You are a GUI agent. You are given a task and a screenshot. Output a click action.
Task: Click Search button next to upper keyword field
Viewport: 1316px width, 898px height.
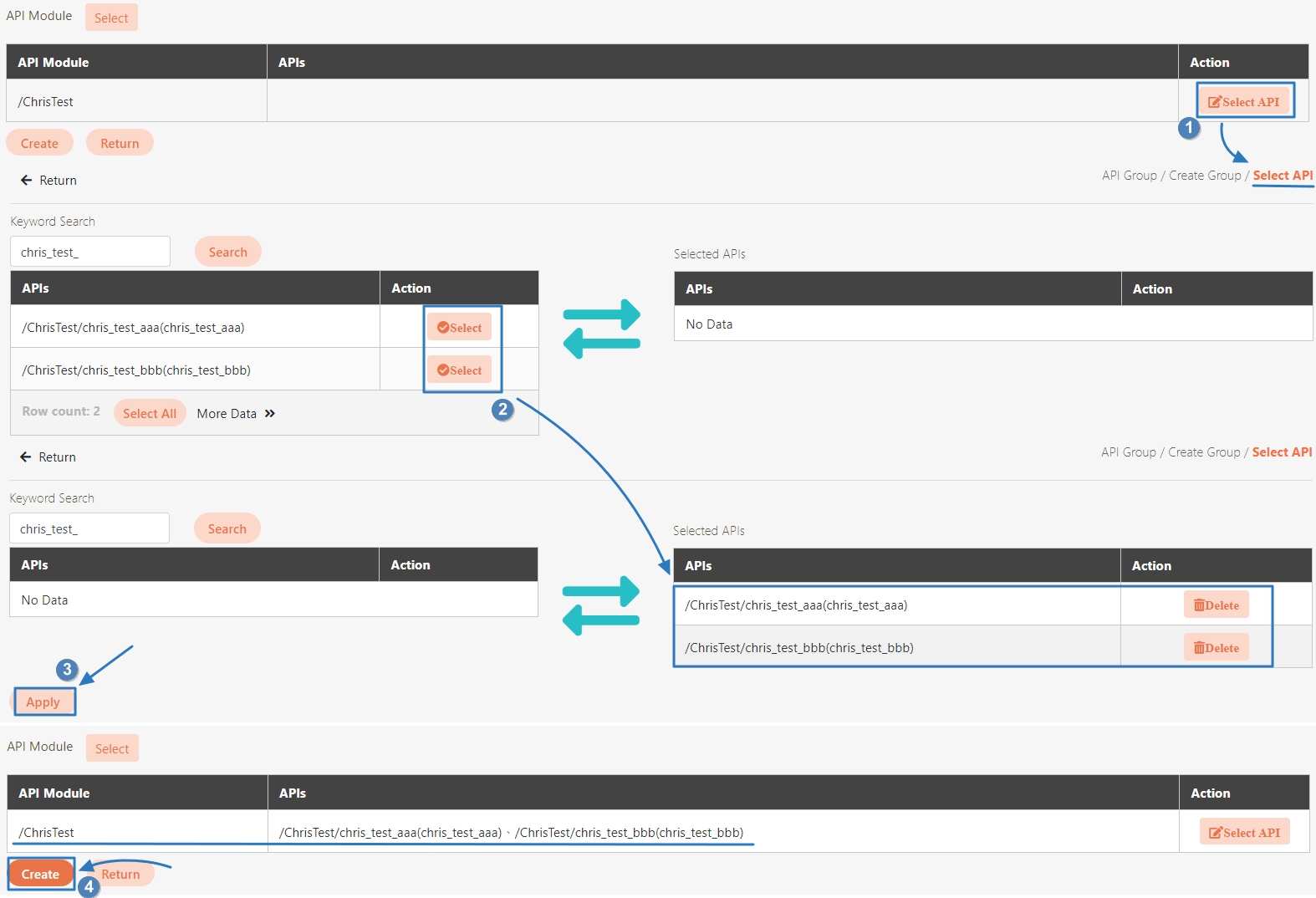pyautogui.click(x=227, y=253)
